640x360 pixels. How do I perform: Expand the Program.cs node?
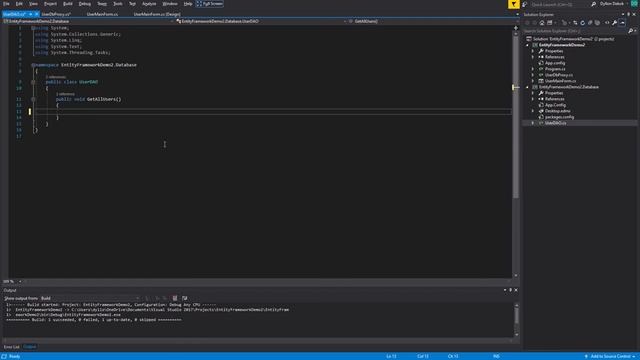(533, 69)
